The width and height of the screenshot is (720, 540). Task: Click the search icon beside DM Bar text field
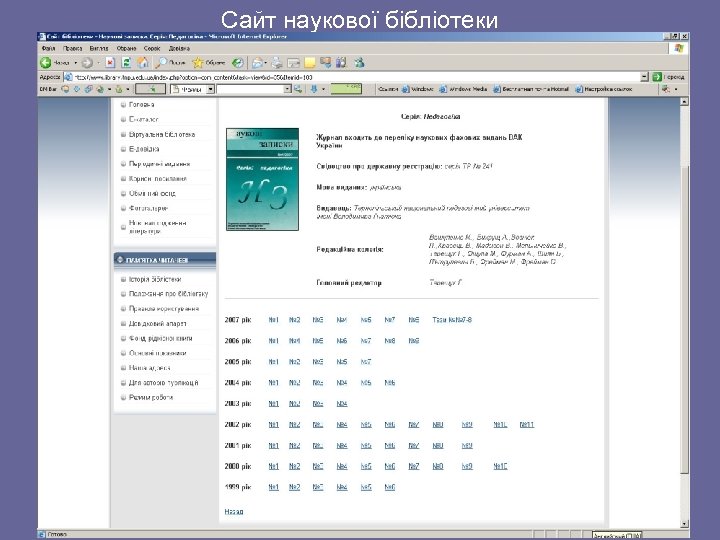tap(298, 89)
